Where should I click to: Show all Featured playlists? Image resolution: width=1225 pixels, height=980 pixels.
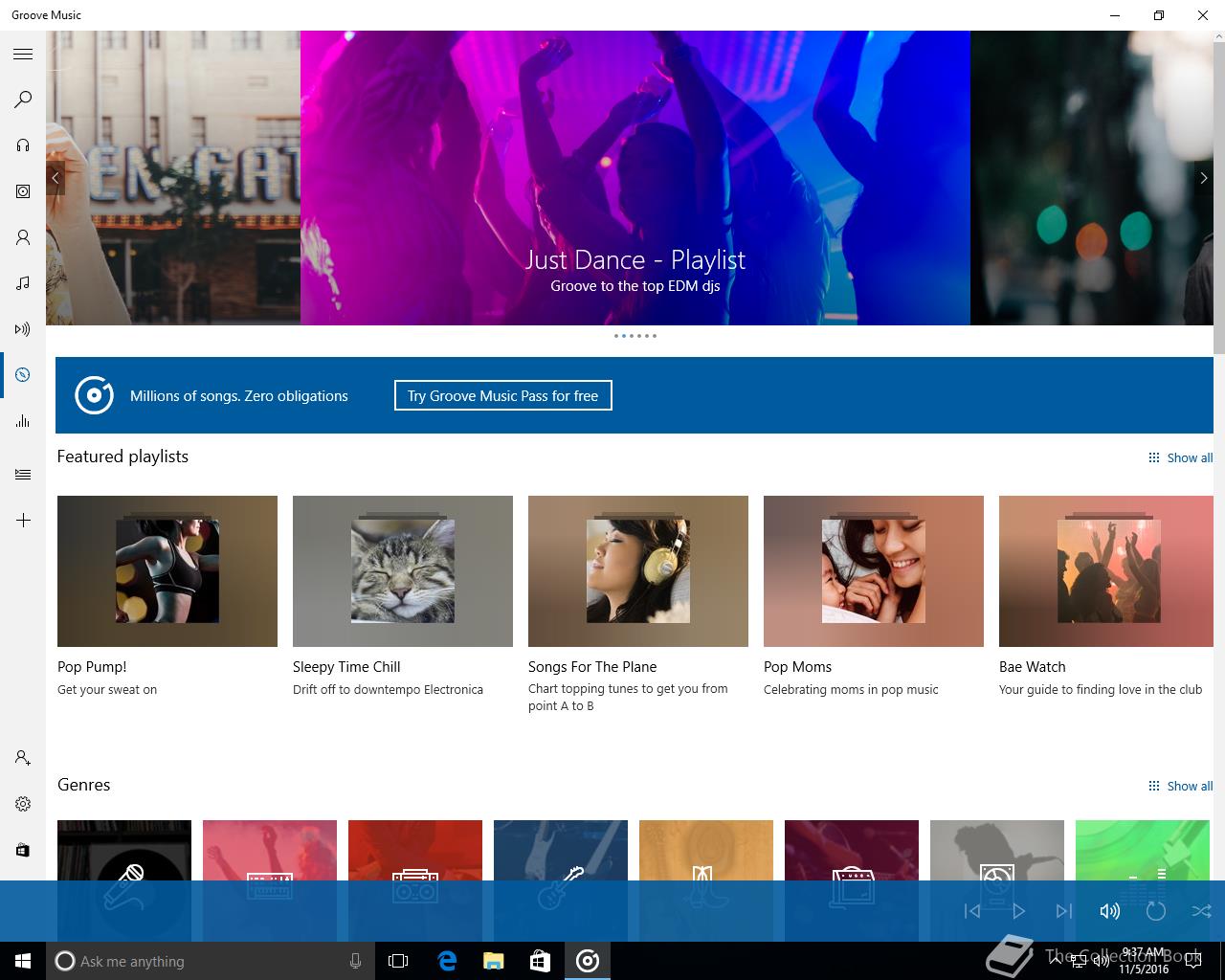click(1181, 457)
